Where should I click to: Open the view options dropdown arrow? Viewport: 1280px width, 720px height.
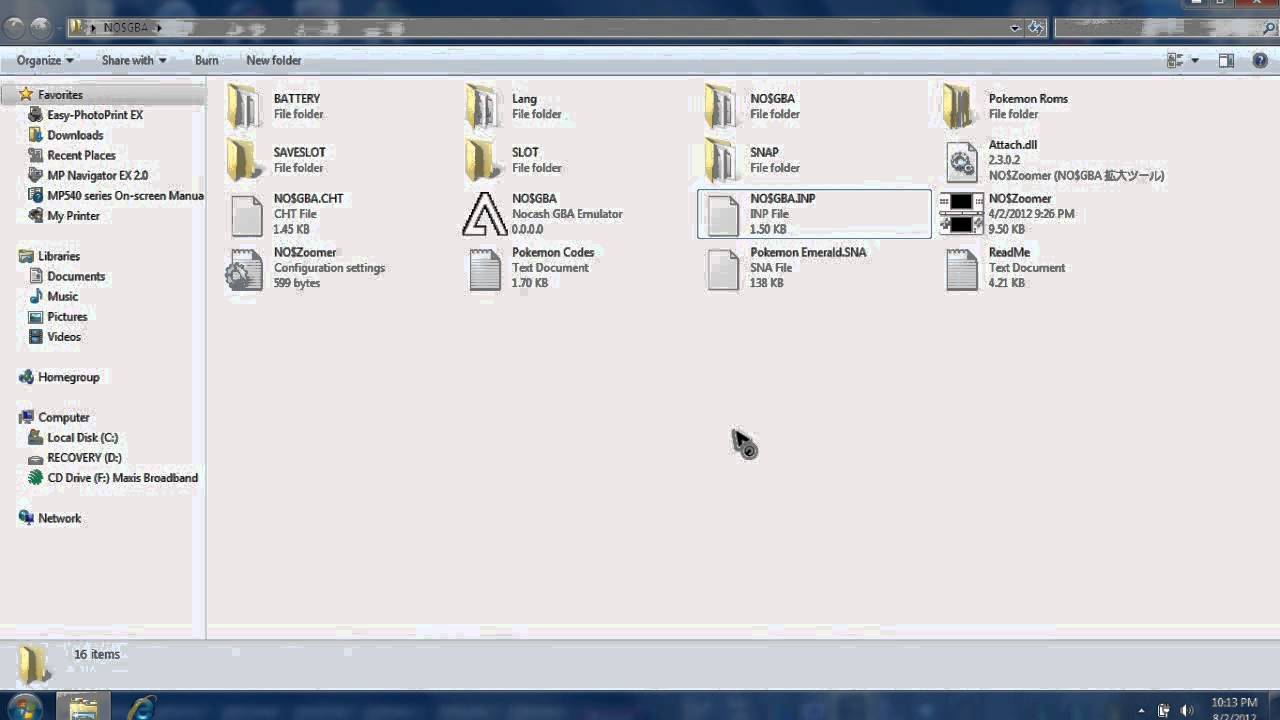pyautogui.click(x=1194, y=61)
